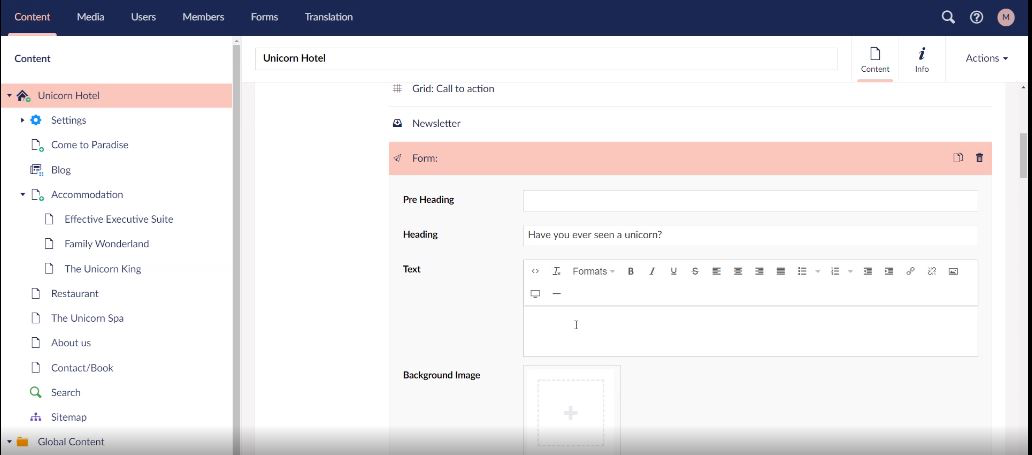Collapse Unicorn Hotel tree node
The width and height of the screenshot is (1032, 455).
9,96
